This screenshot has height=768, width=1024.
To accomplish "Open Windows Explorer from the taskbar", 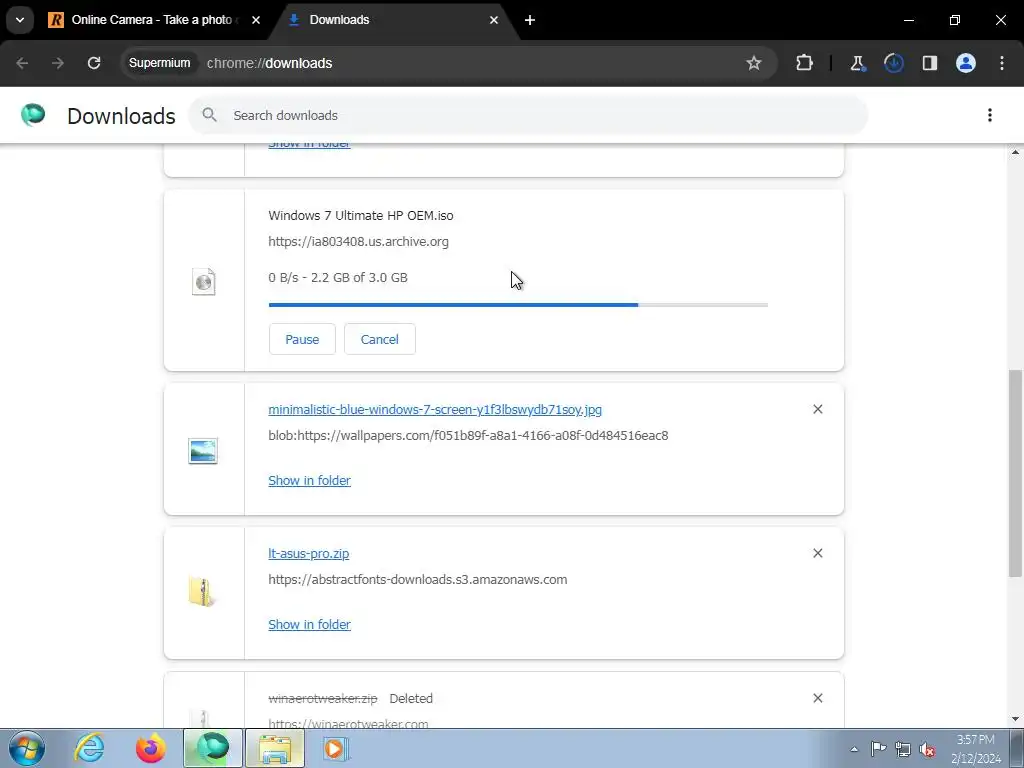I will 275,748.
